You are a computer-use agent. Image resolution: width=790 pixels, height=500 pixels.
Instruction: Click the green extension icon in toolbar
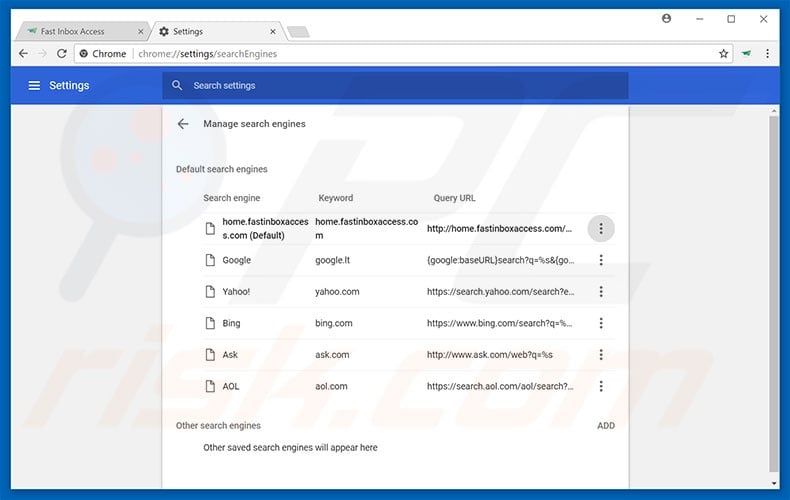click(x=746, y=53)
